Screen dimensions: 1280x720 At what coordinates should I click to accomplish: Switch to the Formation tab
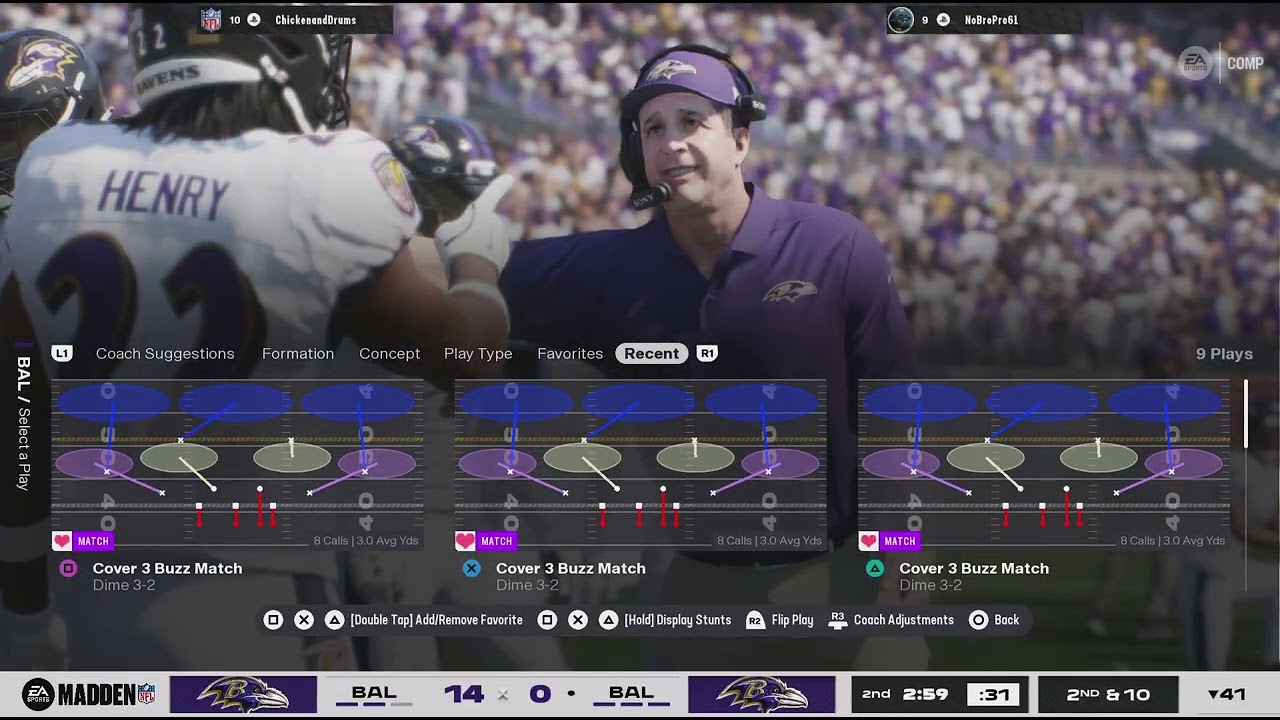[298, 353]
